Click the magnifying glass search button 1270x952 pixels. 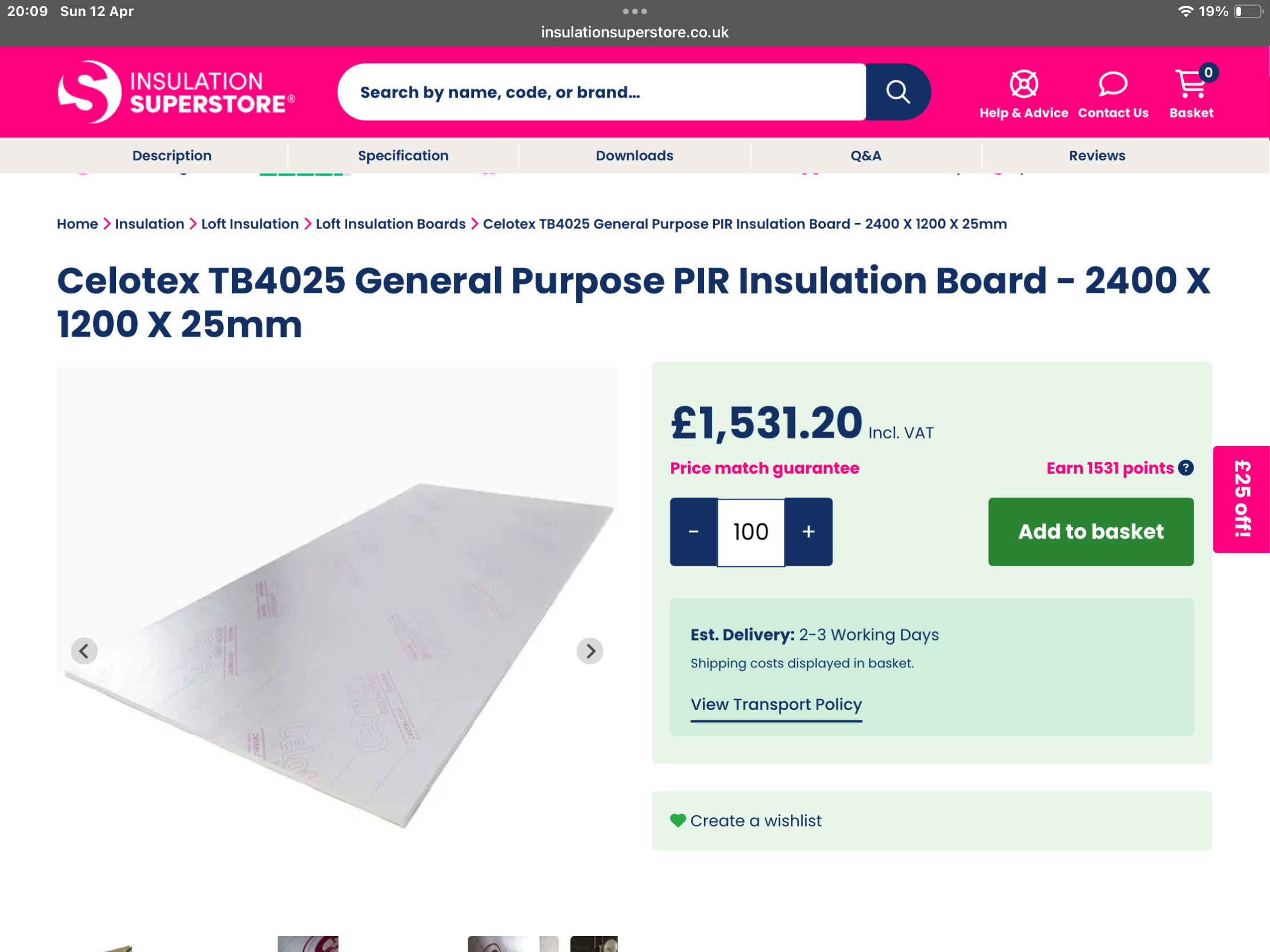pos(897,92)
